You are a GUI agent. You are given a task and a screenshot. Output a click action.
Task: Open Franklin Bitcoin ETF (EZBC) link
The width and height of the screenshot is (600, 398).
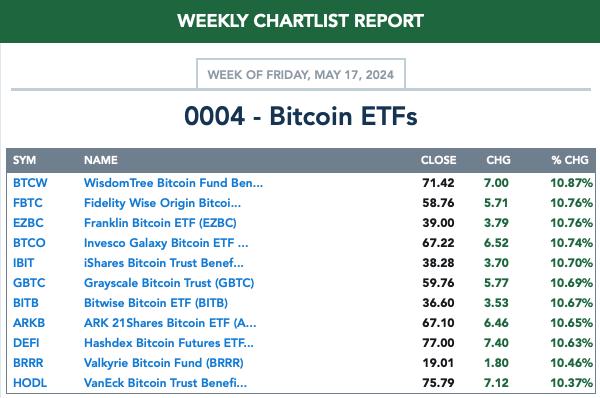pos(160,223)
